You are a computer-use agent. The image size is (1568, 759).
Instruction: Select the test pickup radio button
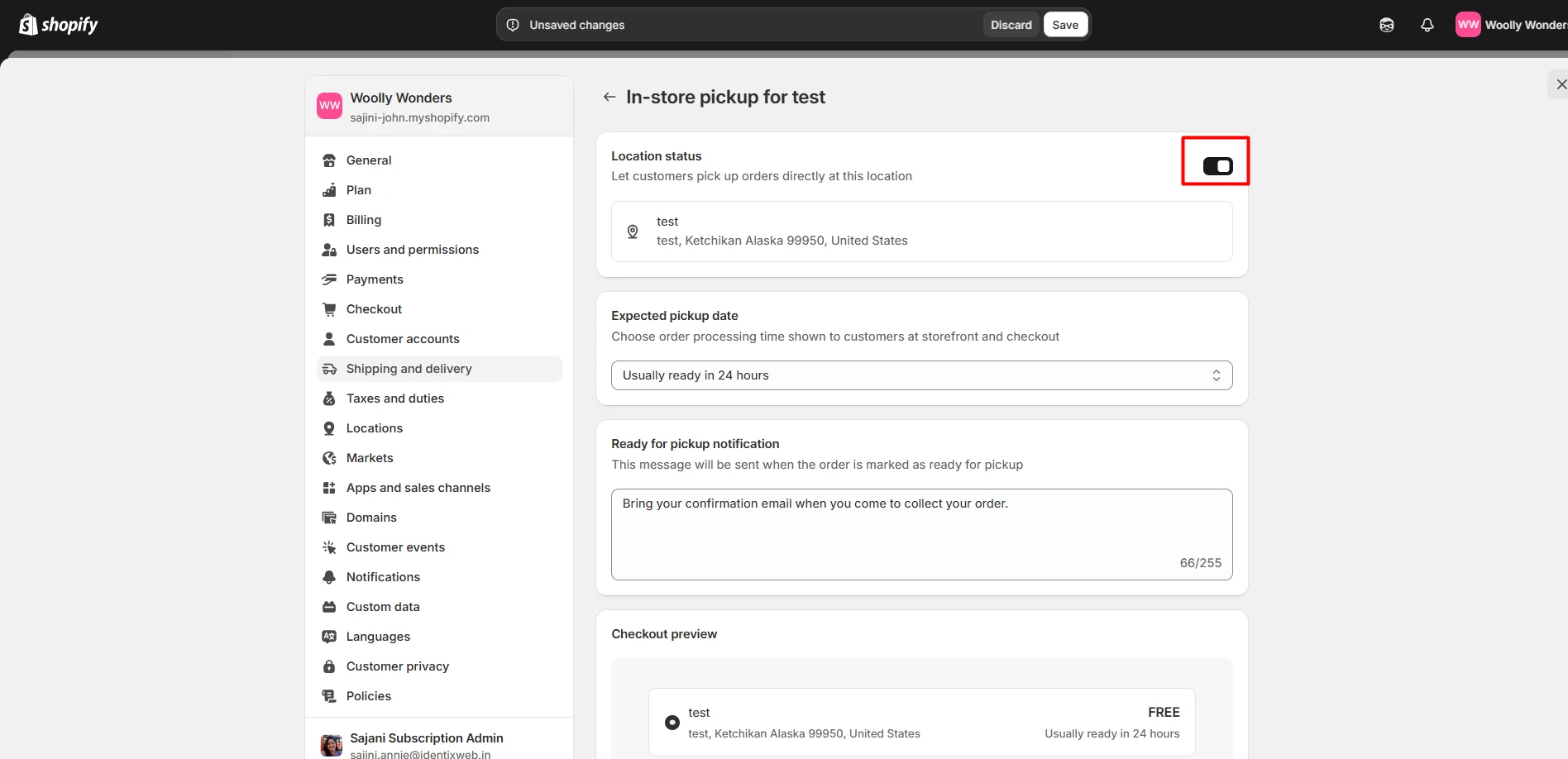(672, 723)
